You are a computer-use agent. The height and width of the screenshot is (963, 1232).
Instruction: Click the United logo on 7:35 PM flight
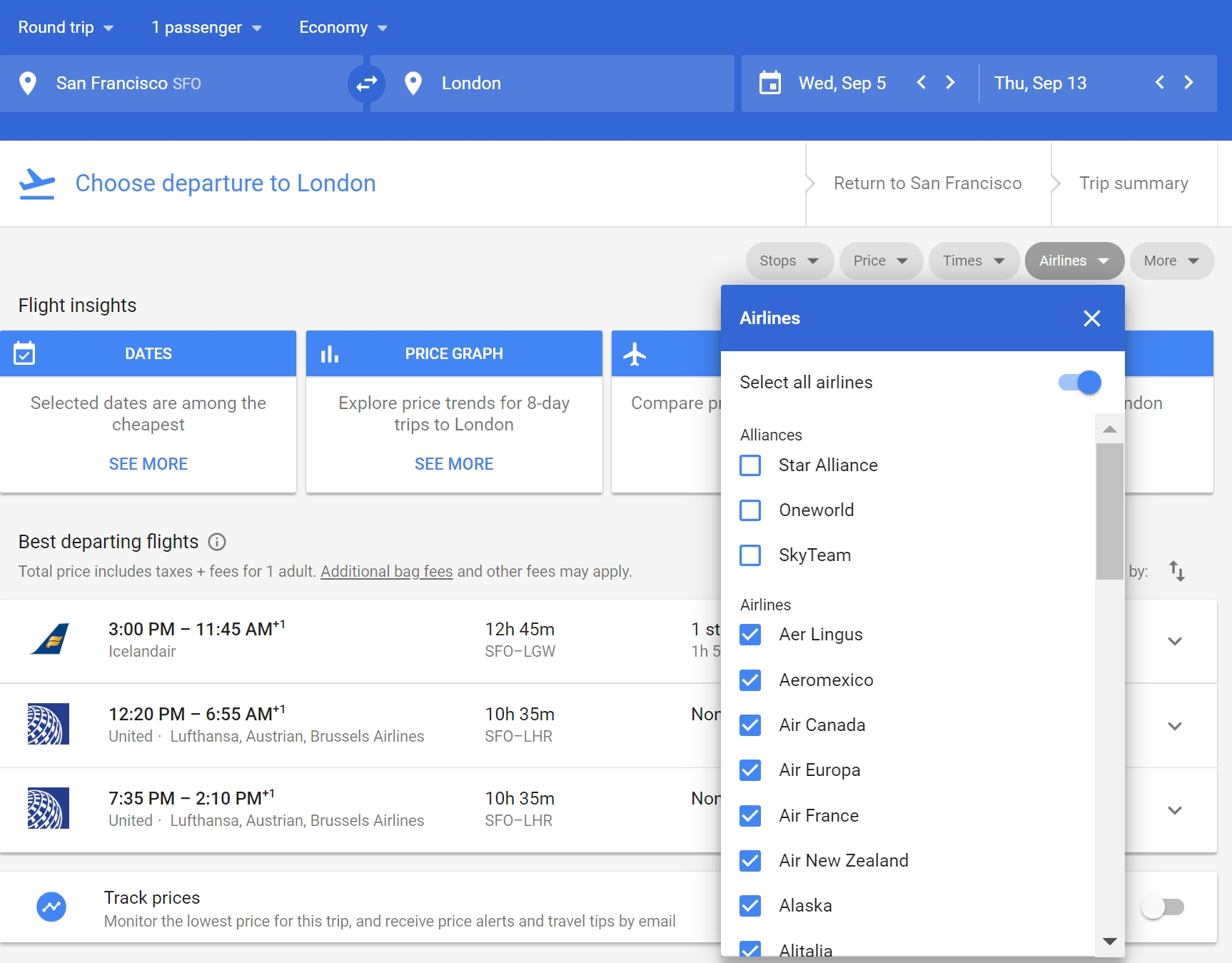[x=49, y=808]
